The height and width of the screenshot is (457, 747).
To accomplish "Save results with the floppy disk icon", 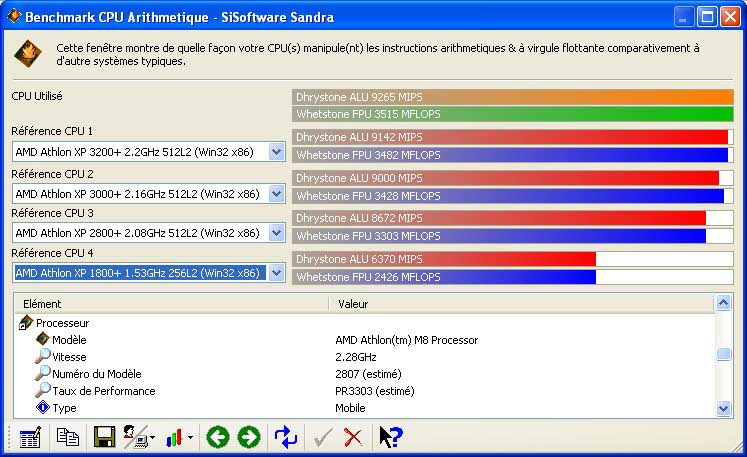I will 103,437.
